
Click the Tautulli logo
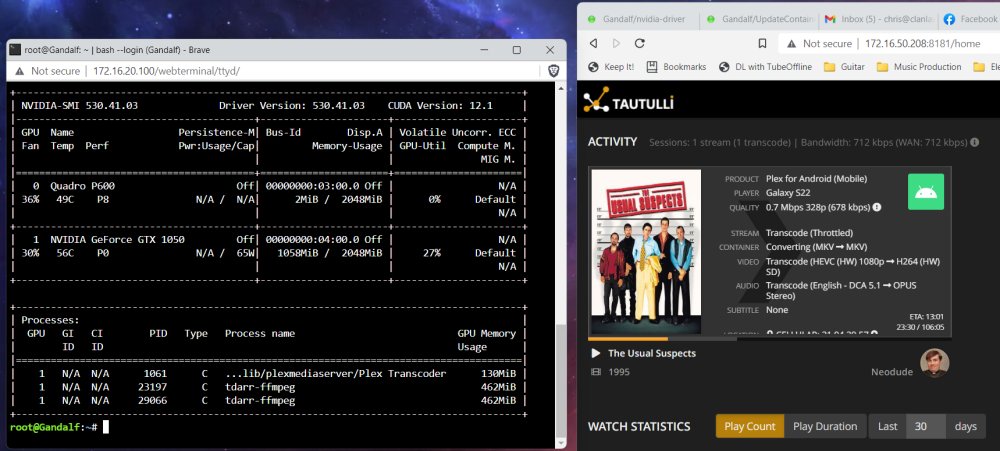point(628,100)
